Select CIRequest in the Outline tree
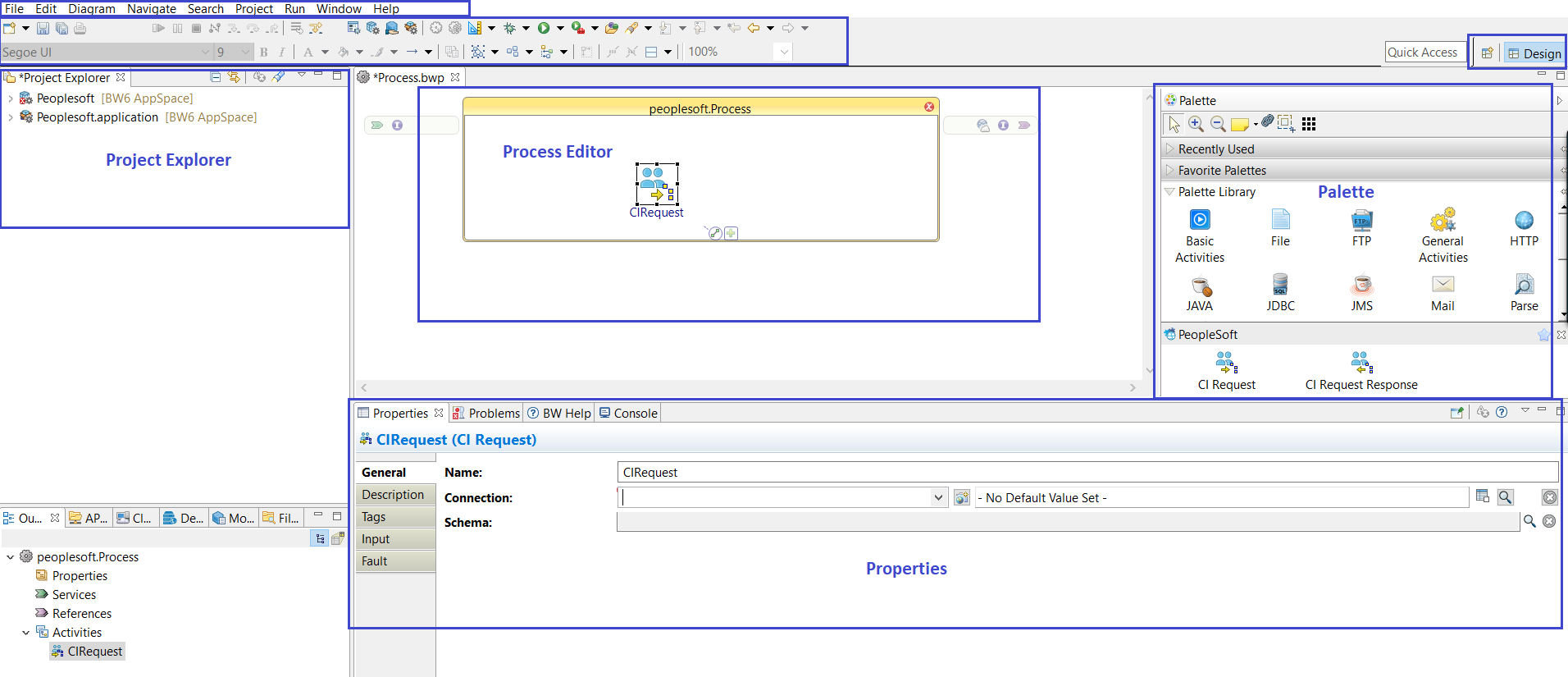The image size is (1568, 677). tap(87, 652)
